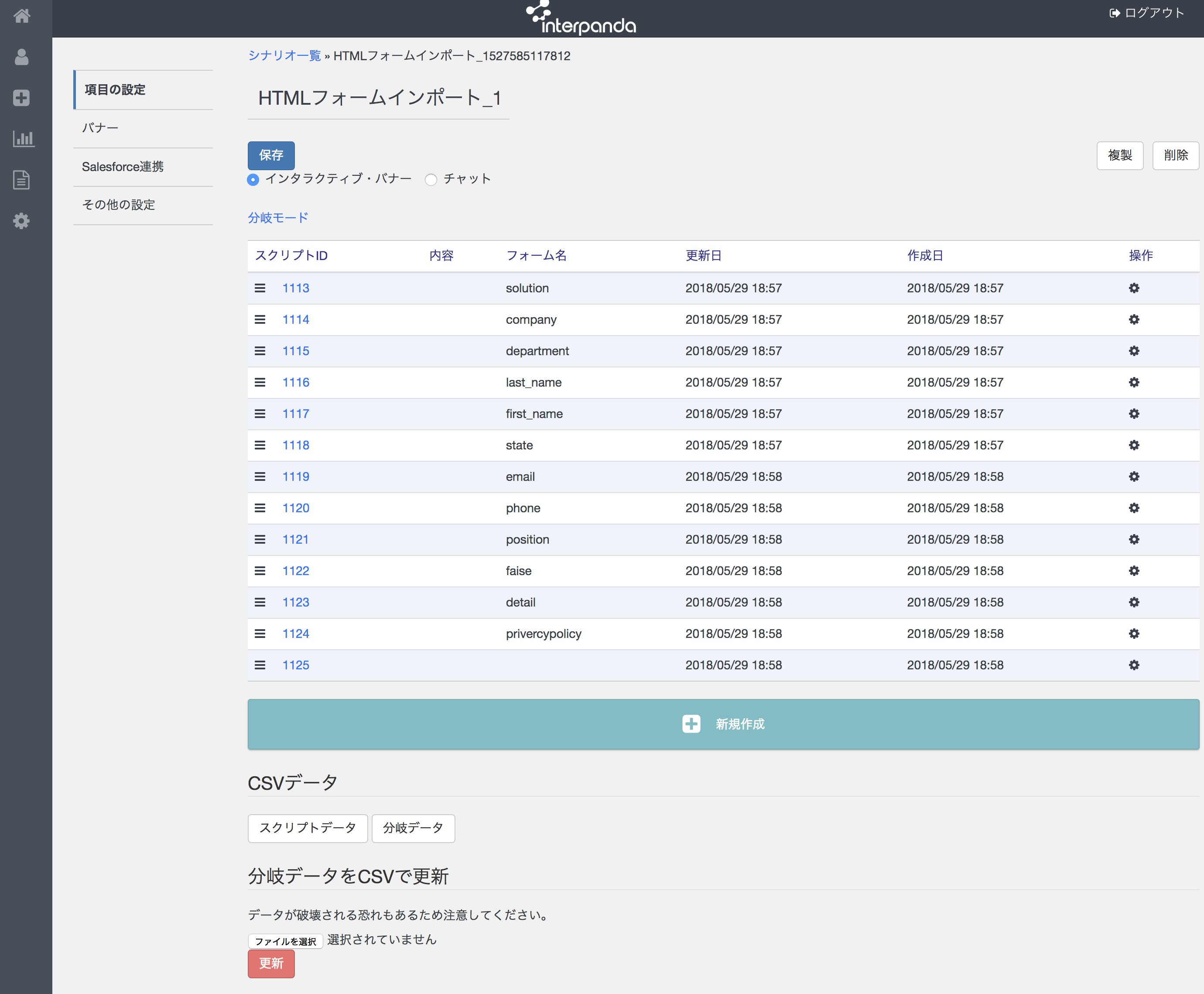Click the interpanda logo
1204x994 pixels.
click(581, 18)
